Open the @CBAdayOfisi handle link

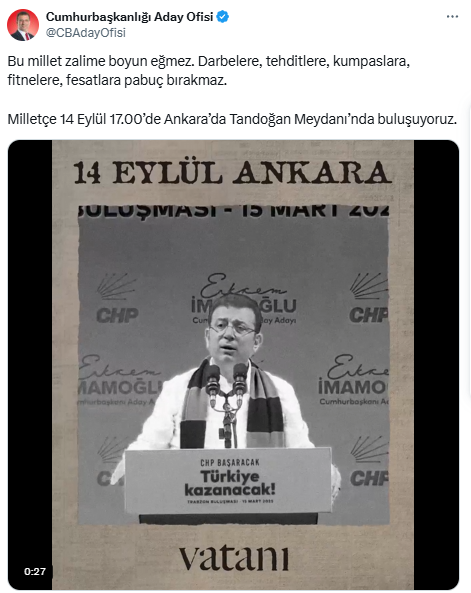[x=85, y=33]
